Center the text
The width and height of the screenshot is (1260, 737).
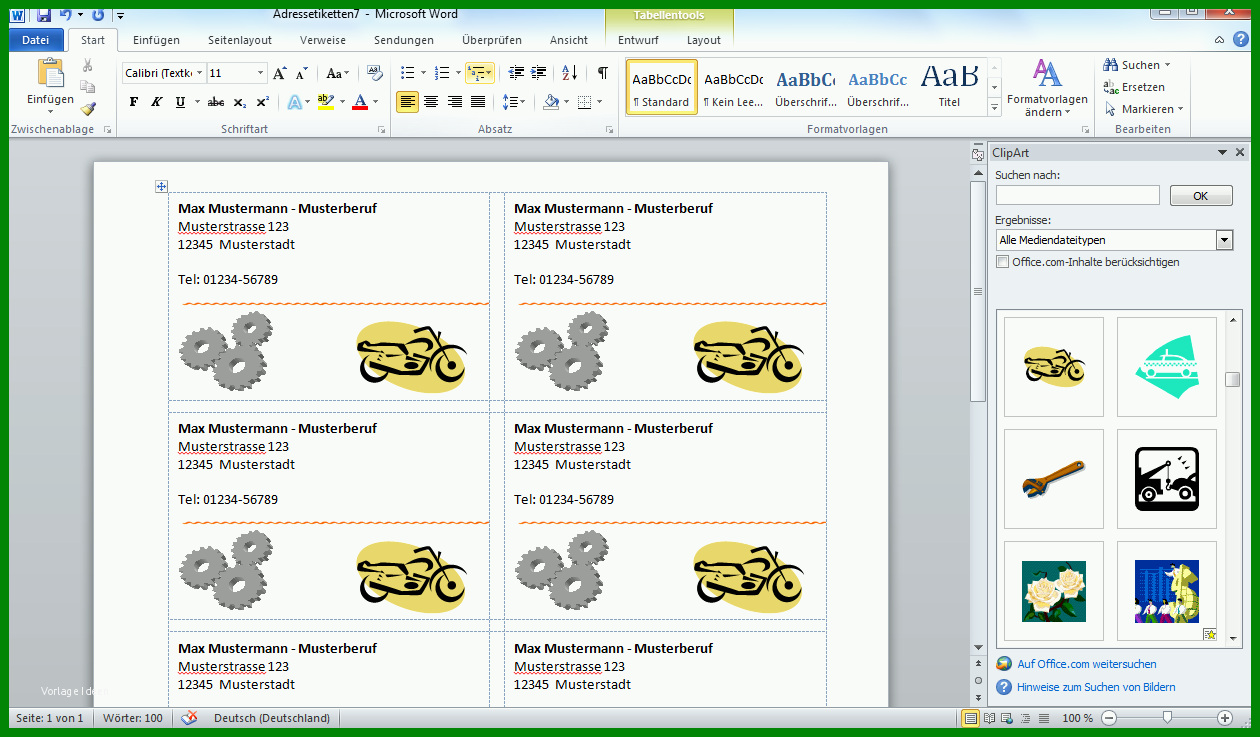pyautogui.click(x=431, y=102)
